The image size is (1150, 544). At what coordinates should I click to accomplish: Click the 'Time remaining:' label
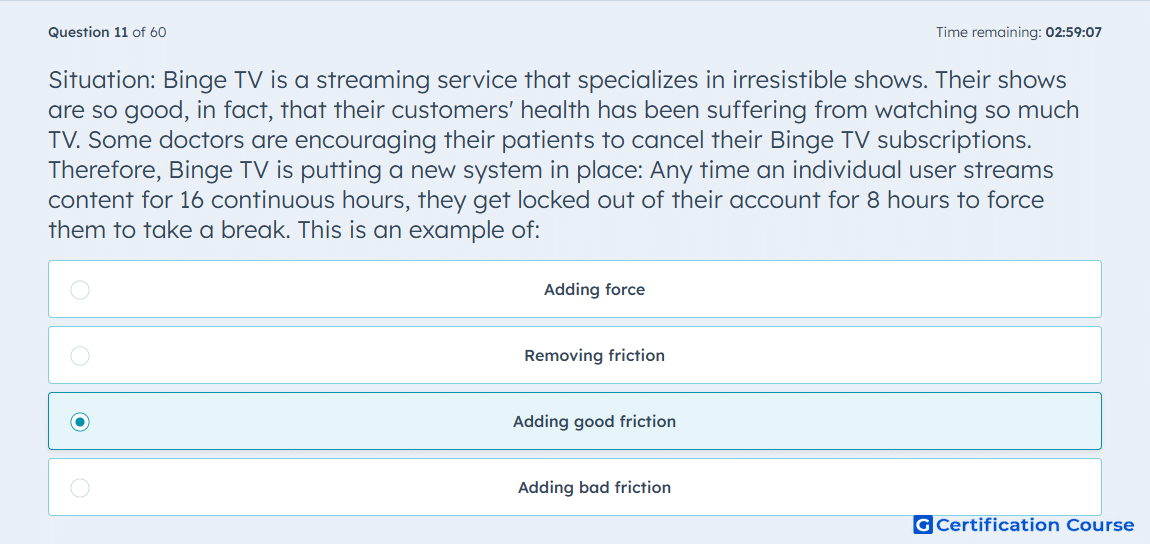pyautogui.click(x=989, y=32)
